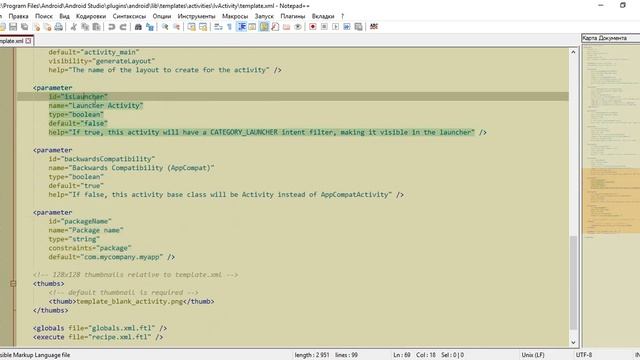
Task: Click the Print toolbar icon
Action: (59, 27)
